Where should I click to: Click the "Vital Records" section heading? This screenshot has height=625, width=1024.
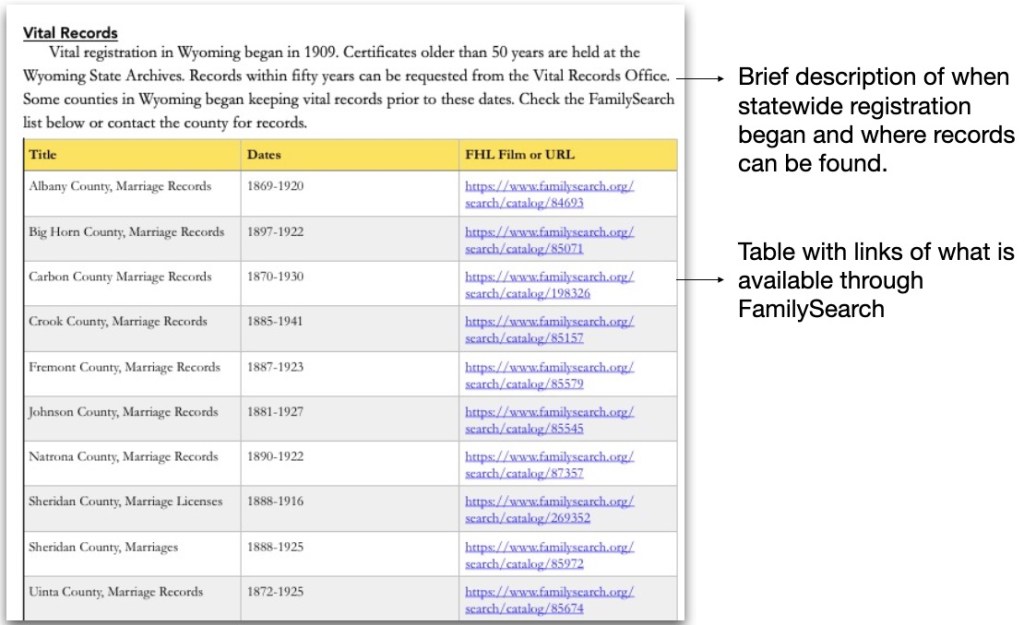[70, 33]
